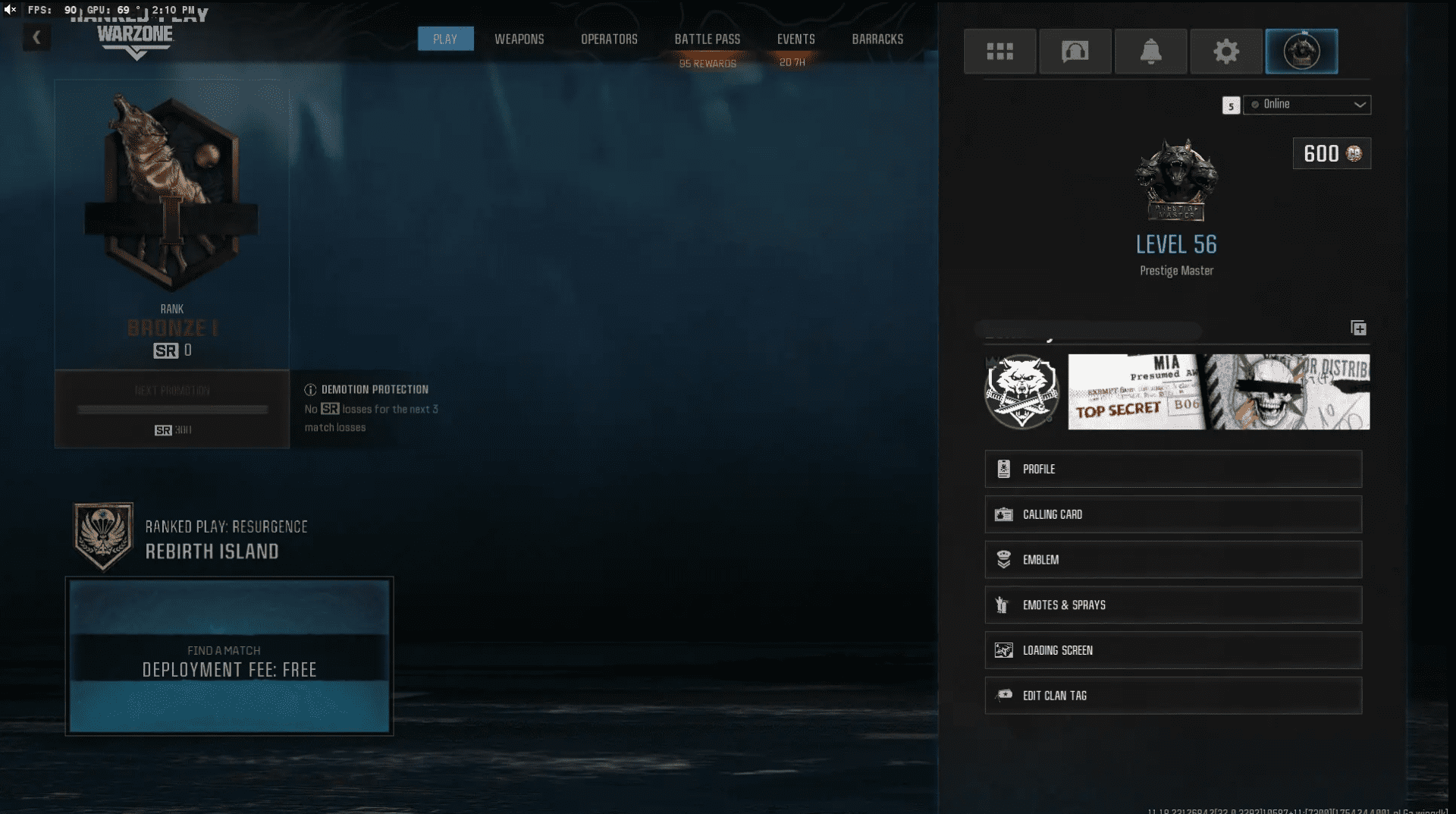Click the wolf emblem badge

[1021, 391]
